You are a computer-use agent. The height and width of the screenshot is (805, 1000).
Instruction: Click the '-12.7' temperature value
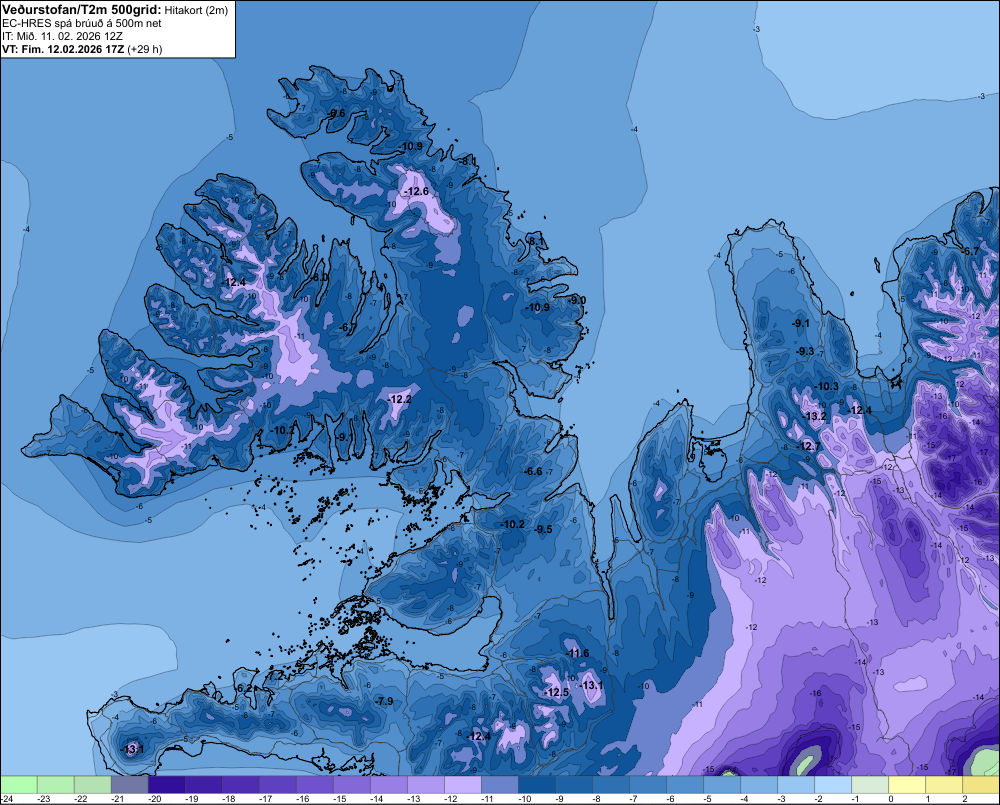(809, 446)
